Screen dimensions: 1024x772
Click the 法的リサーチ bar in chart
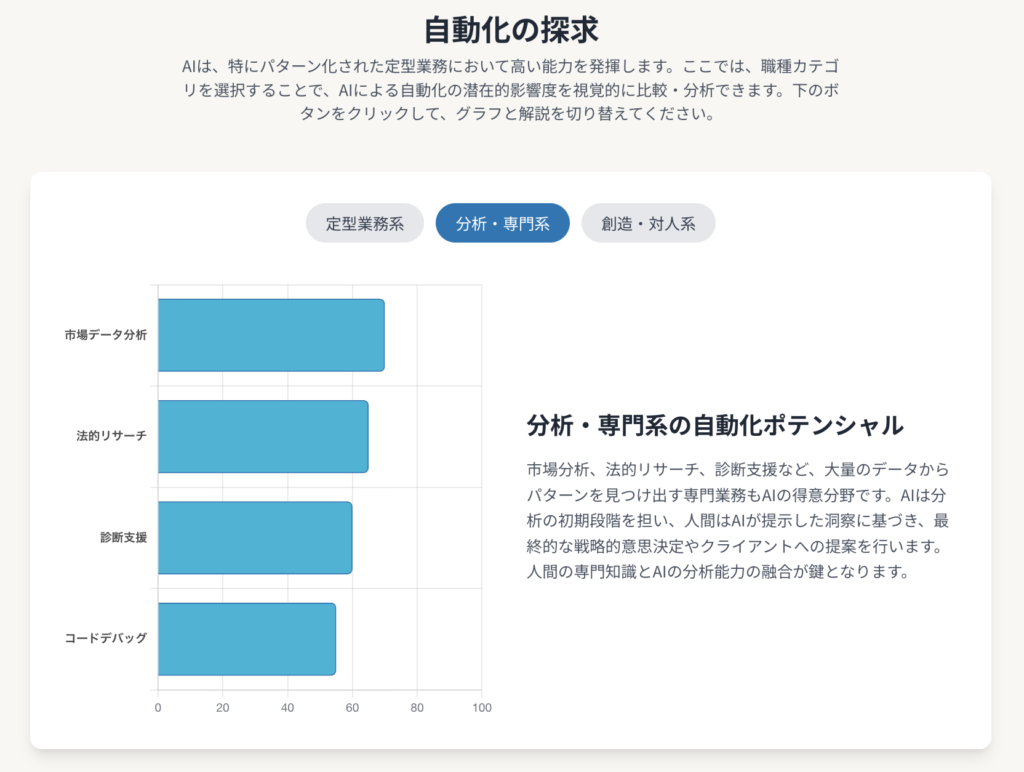click(x=263, y=436)
